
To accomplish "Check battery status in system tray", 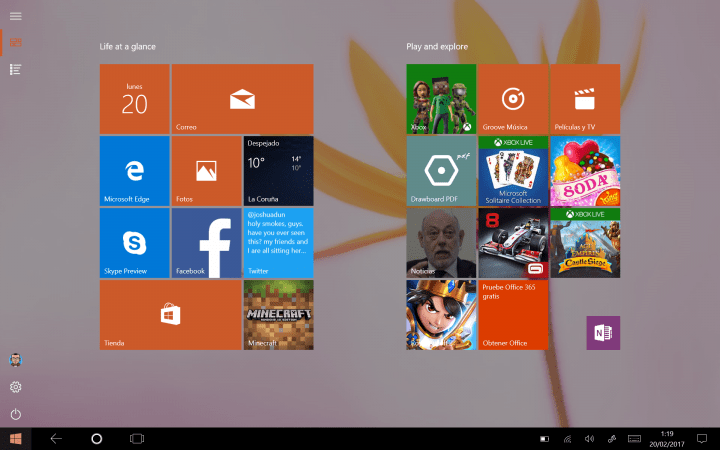I will coord(545,439).
